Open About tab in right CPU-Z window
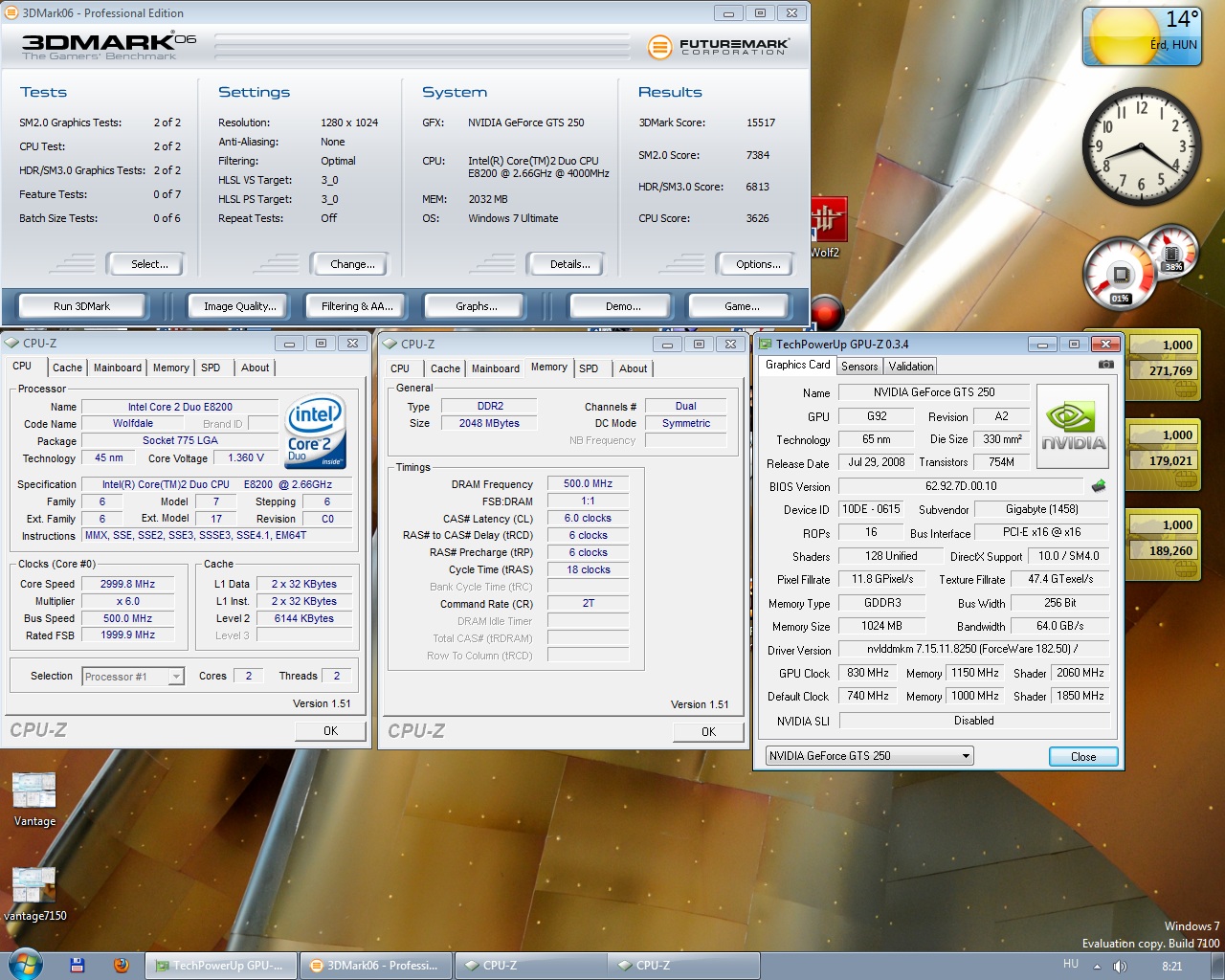1225x980 pixels. click(x=633, y=368)
